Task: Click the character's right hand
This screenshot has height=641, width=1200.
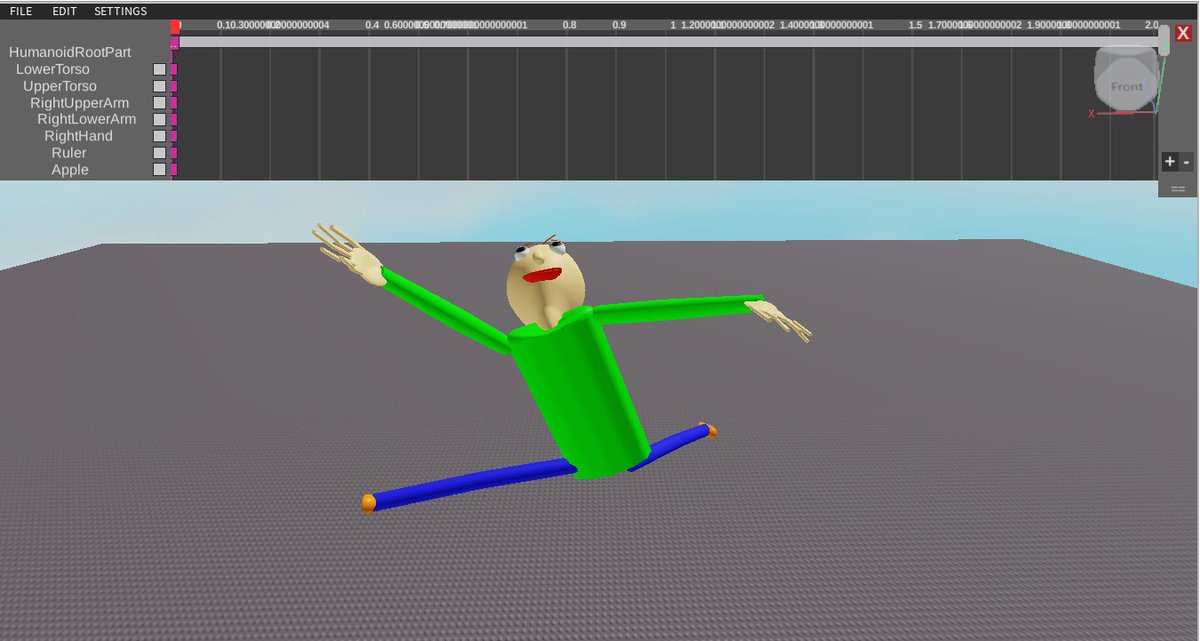Action: tap(779, 320)
